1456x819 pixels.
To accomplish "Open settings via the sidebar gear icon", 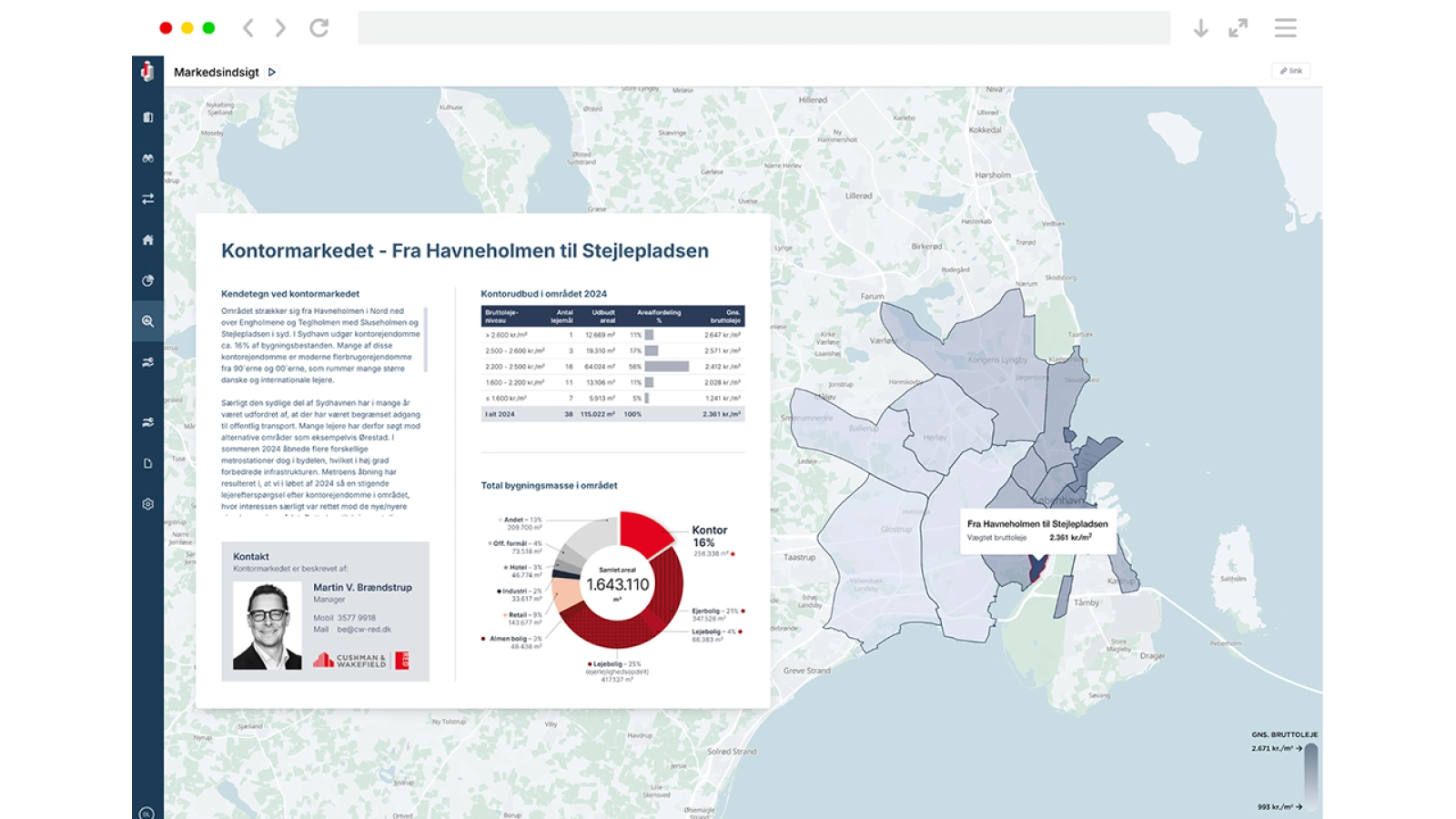I will pyautogui.click(x=147, y=504).
